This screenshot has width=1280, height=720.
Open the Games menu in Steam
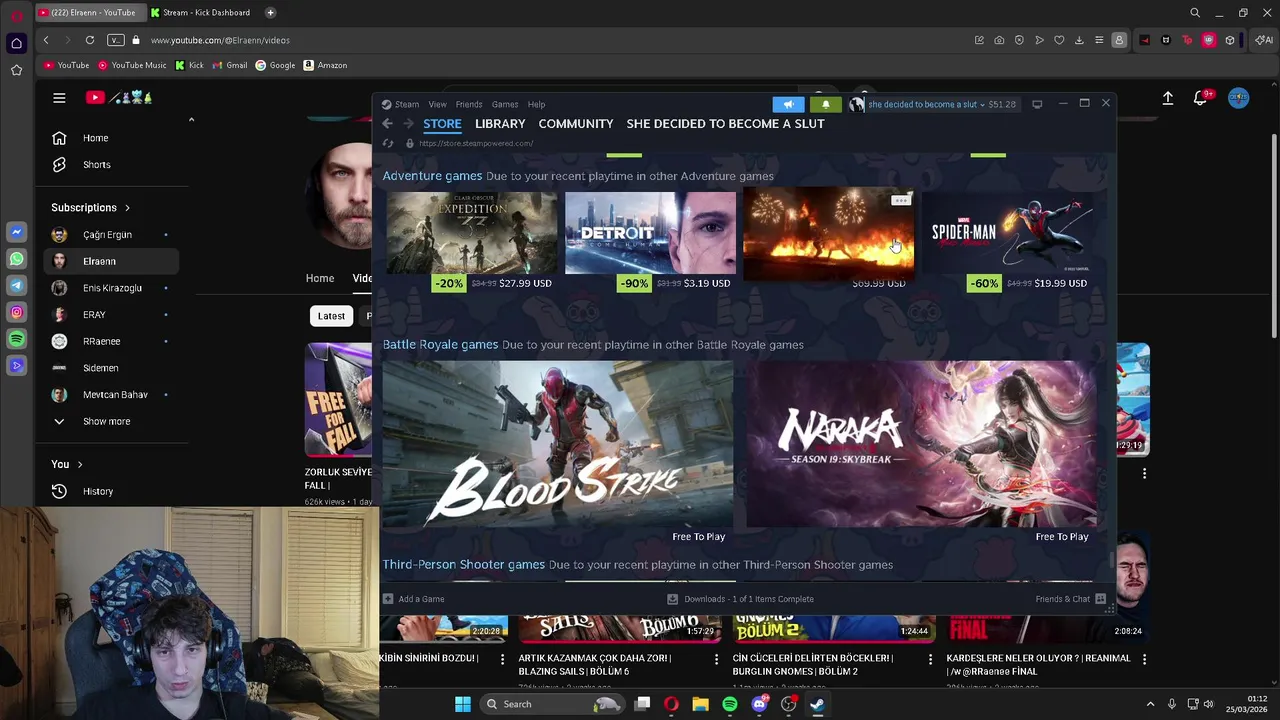pyautogui.click(x=505, y=104)
